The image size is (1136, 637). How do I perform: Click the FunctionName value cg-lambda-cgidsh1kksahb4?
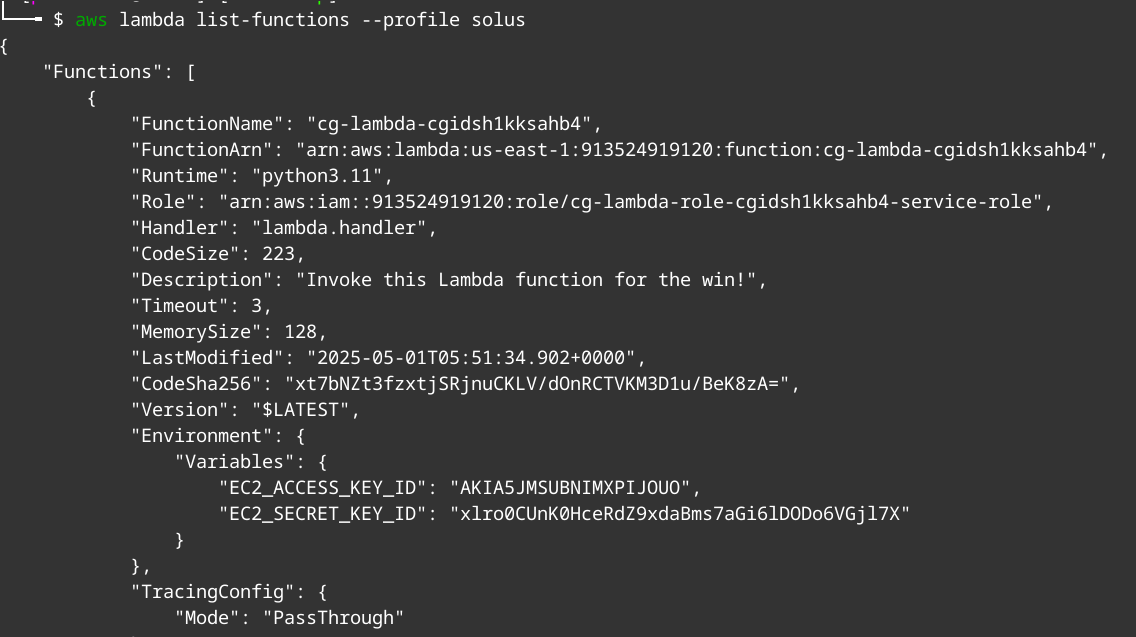pyautogui.click(x=449, y=124)
